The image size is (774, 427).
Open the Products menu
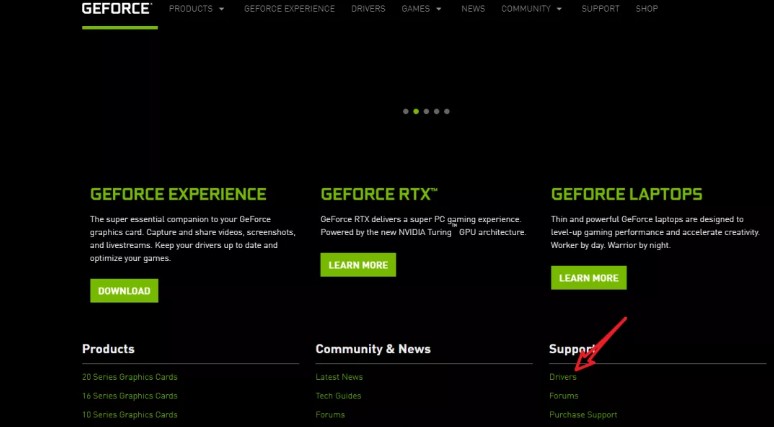[191, 8]
